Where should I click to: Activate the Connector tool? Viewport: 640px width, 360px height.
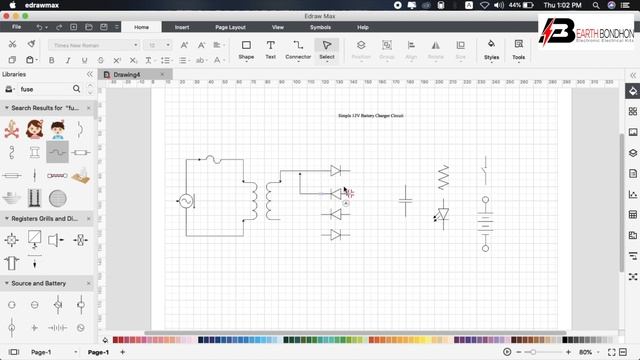click(x=298, y=50)
